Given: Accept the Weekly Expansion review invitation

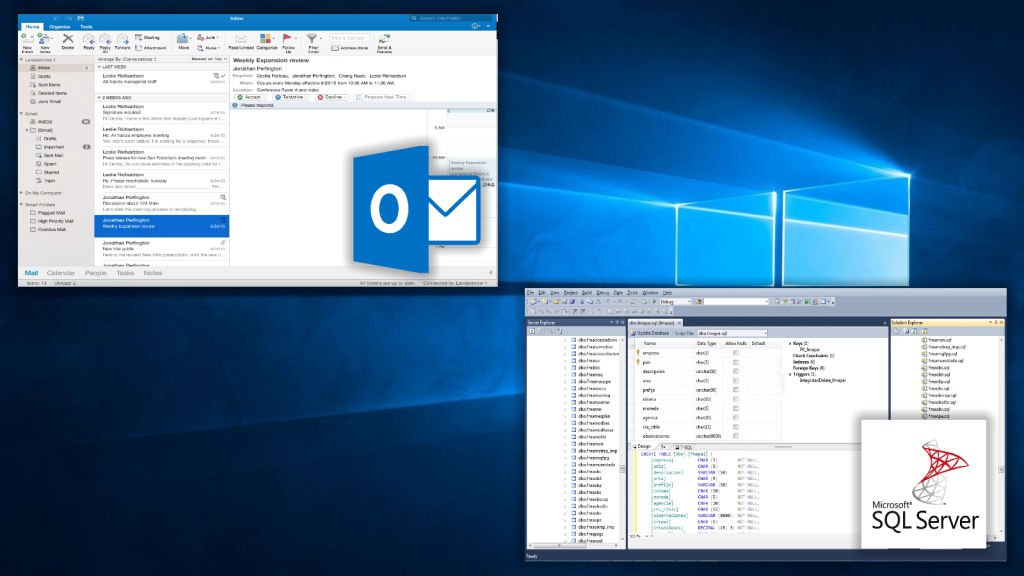Looking at the screenshot, I should 247,97.
